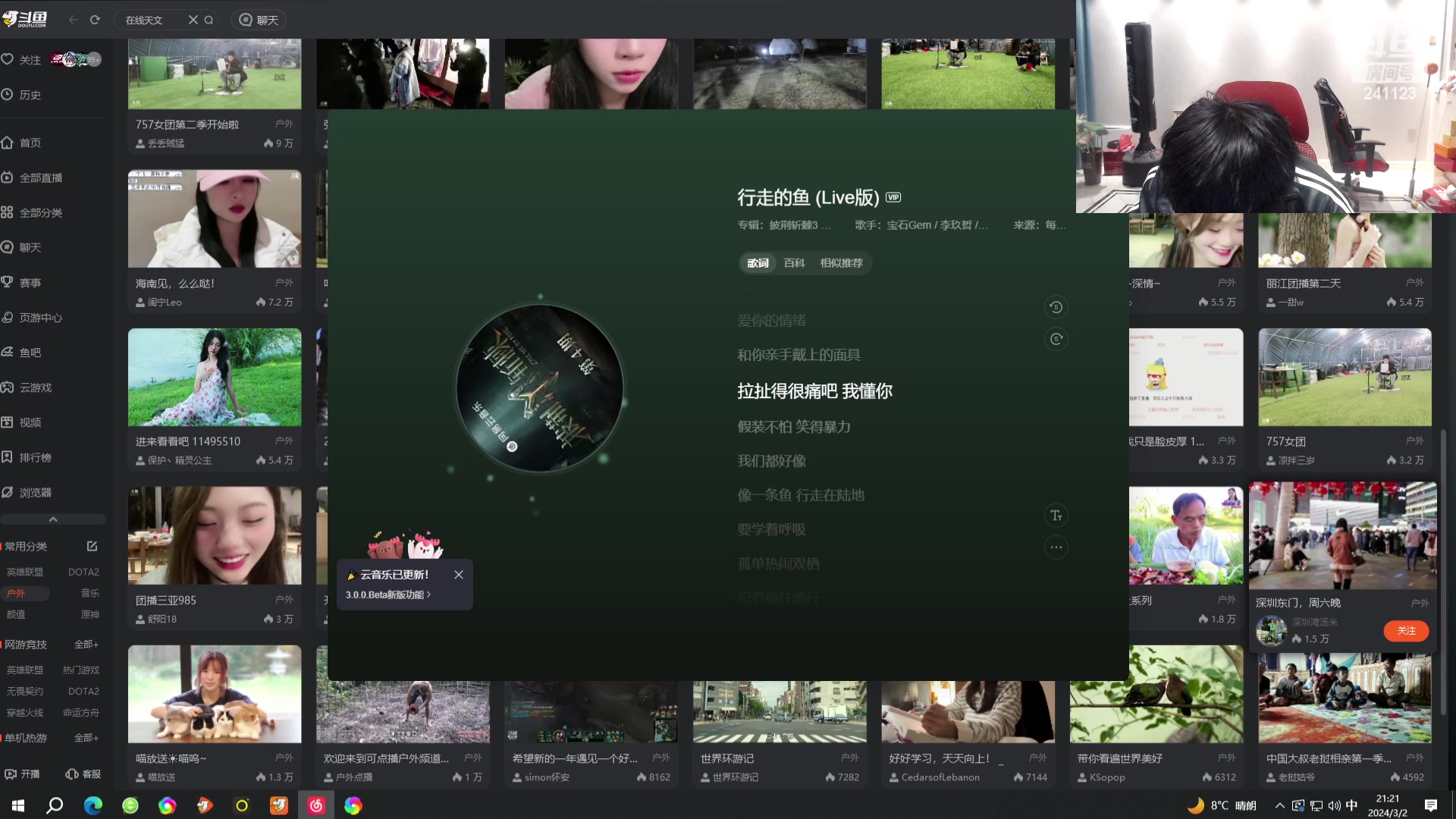1456x819 pixels.
Task: Collapse the sidebar category list
Action: pos(53,519)
